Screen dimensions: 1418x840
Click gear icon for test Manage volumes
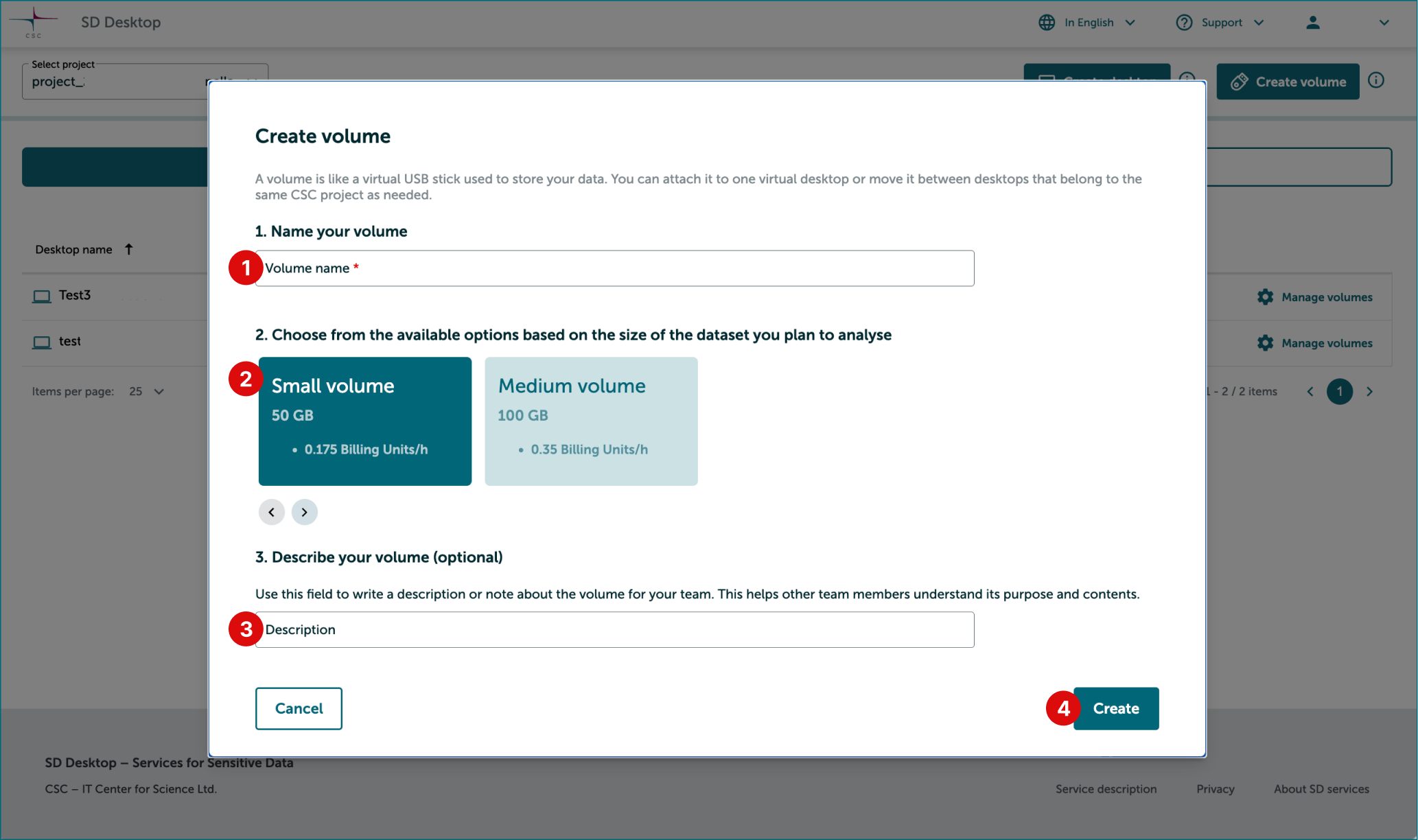[x=1265, y=343]
